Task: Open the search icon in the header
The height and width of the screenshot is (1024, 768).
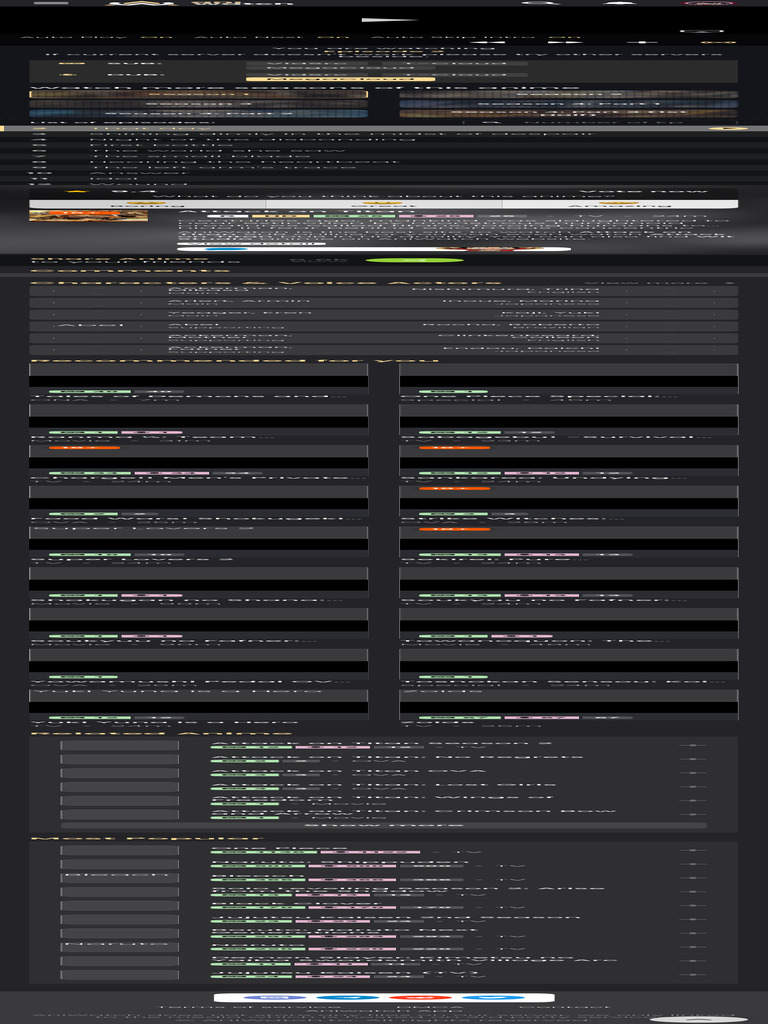Action: point(543,3)
